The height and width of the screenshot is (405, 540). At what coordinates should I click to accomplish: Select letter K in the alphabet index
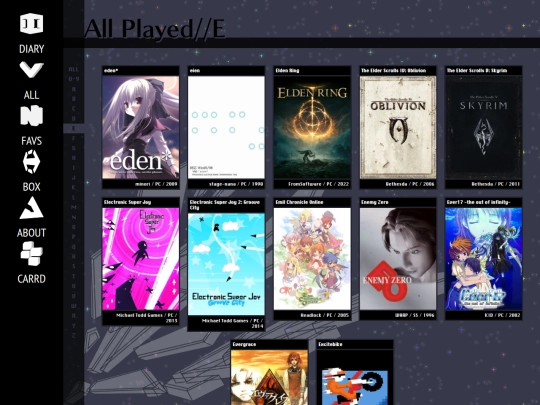[x=74, y=187]
